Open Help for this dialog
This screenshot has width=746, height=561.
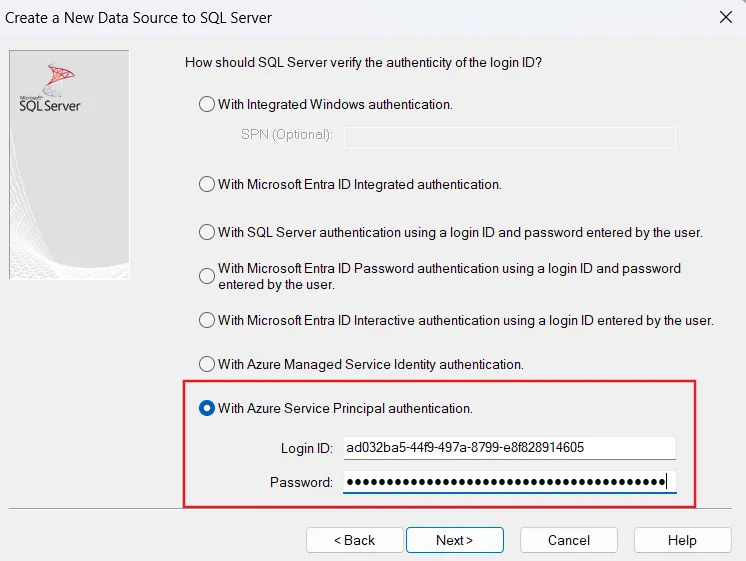tap(682, 540)
